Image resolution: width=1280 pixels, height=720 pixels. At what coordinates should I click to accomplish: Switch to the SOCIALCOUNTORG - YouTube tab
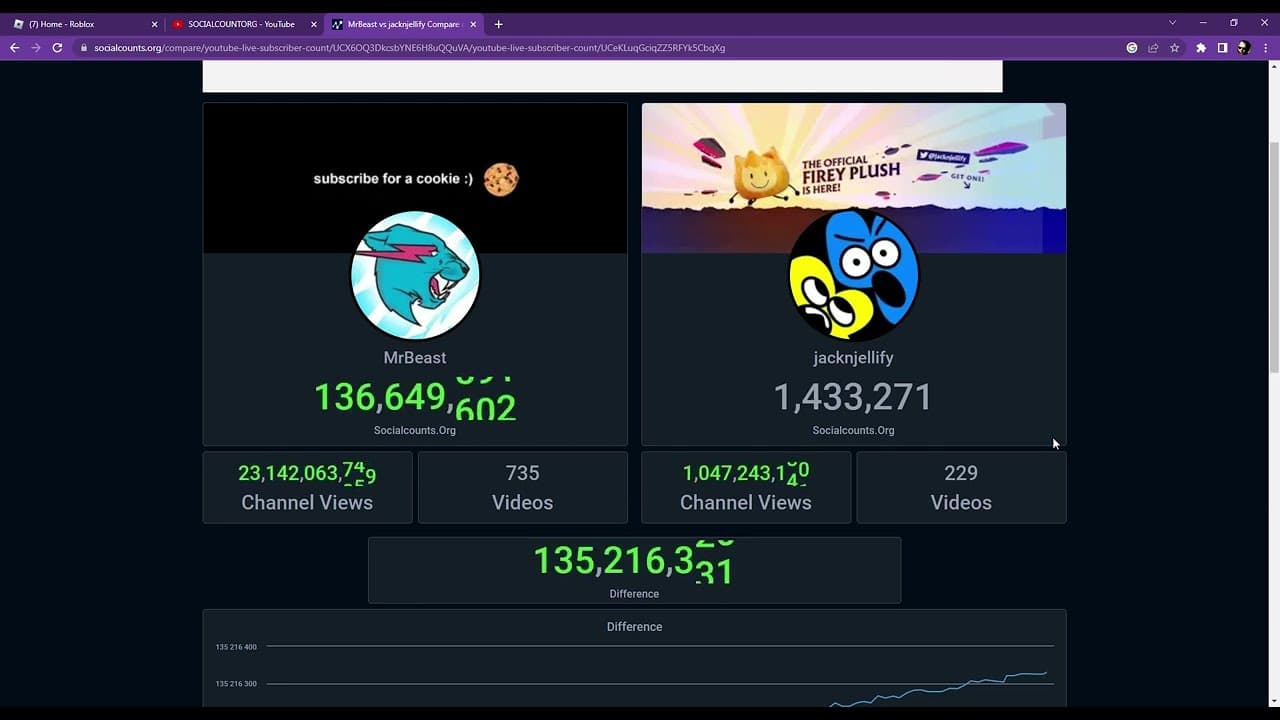click(243, 24)
